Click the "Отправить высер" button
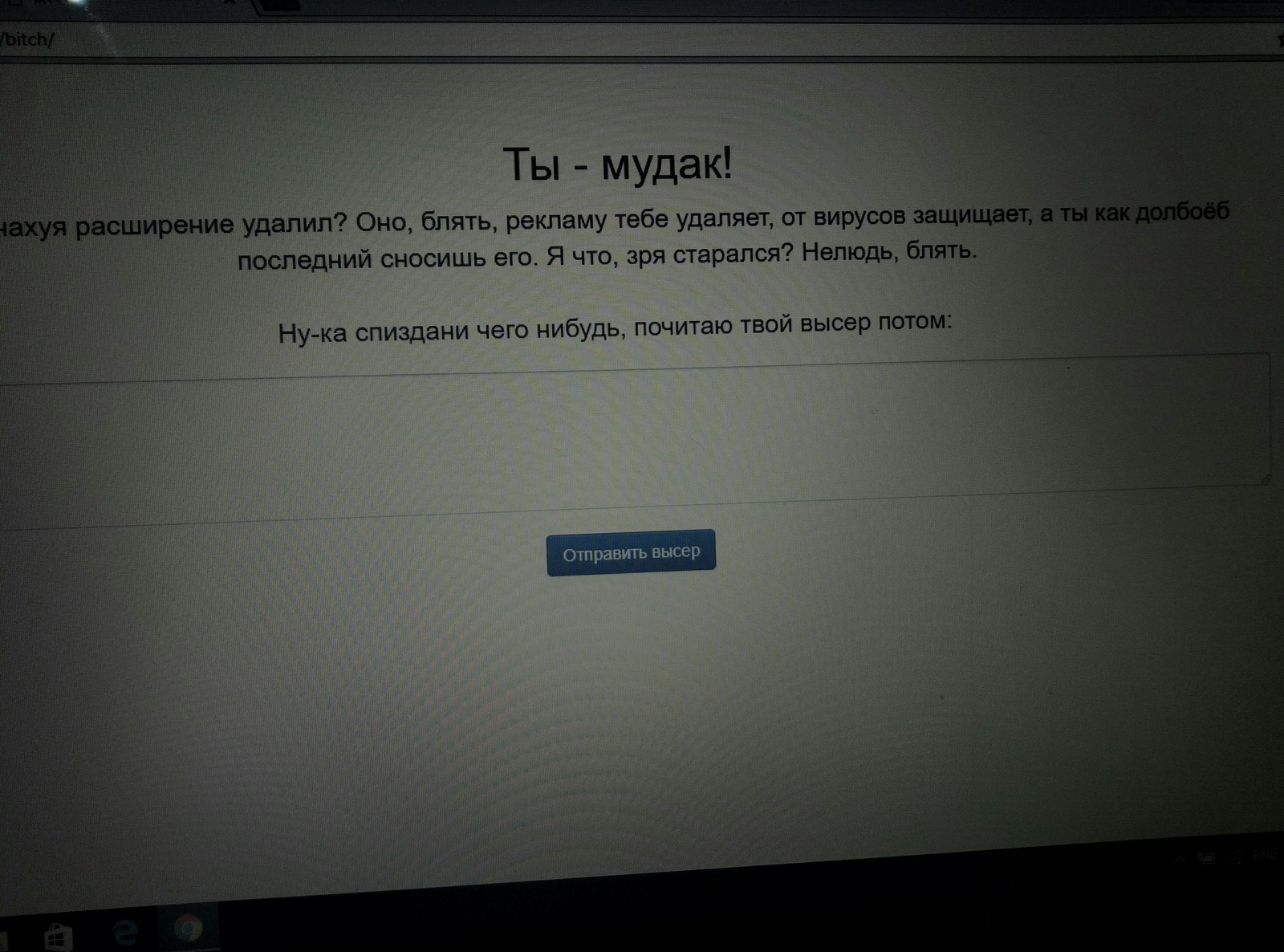 (631, 552)
